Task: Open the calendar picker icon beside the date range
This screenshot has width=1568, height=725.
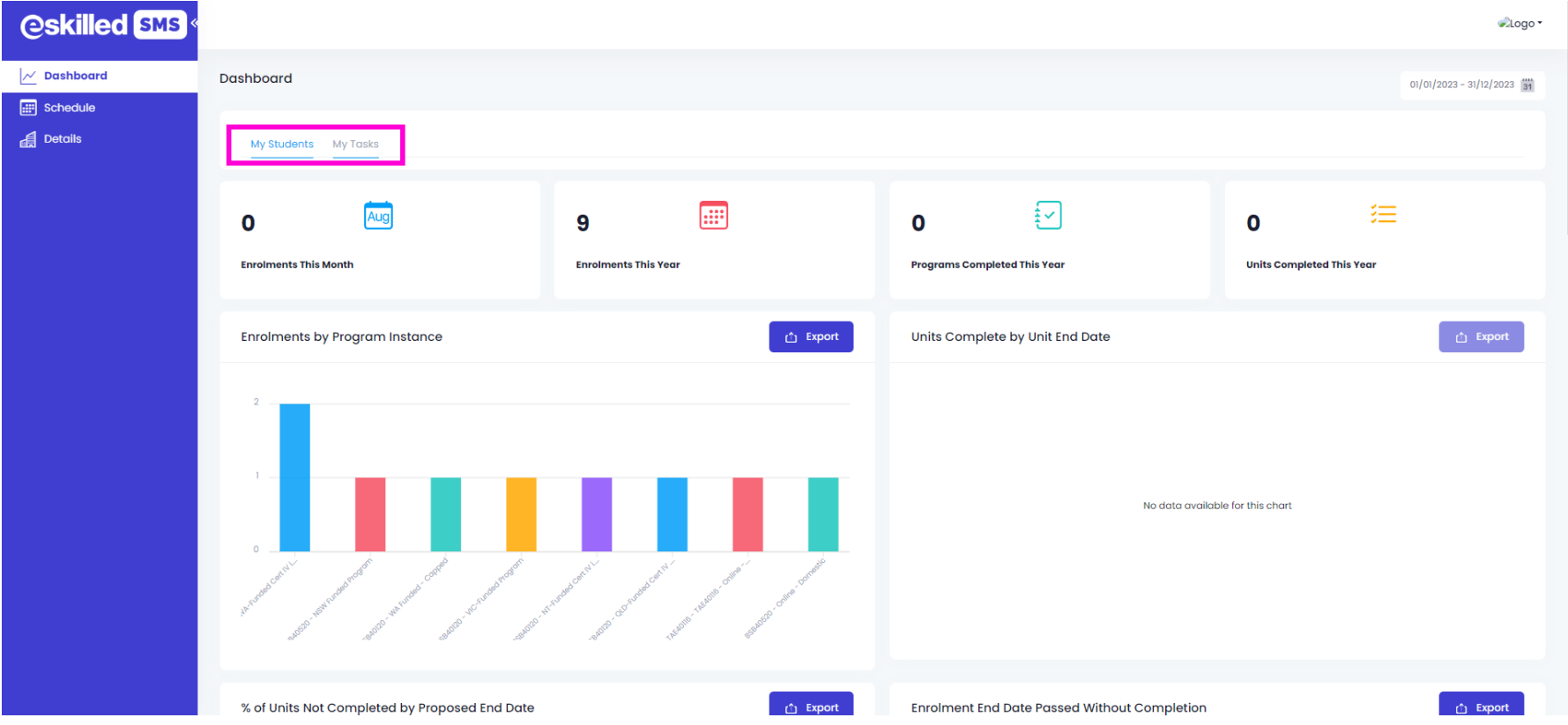Action: [1527, 85]
